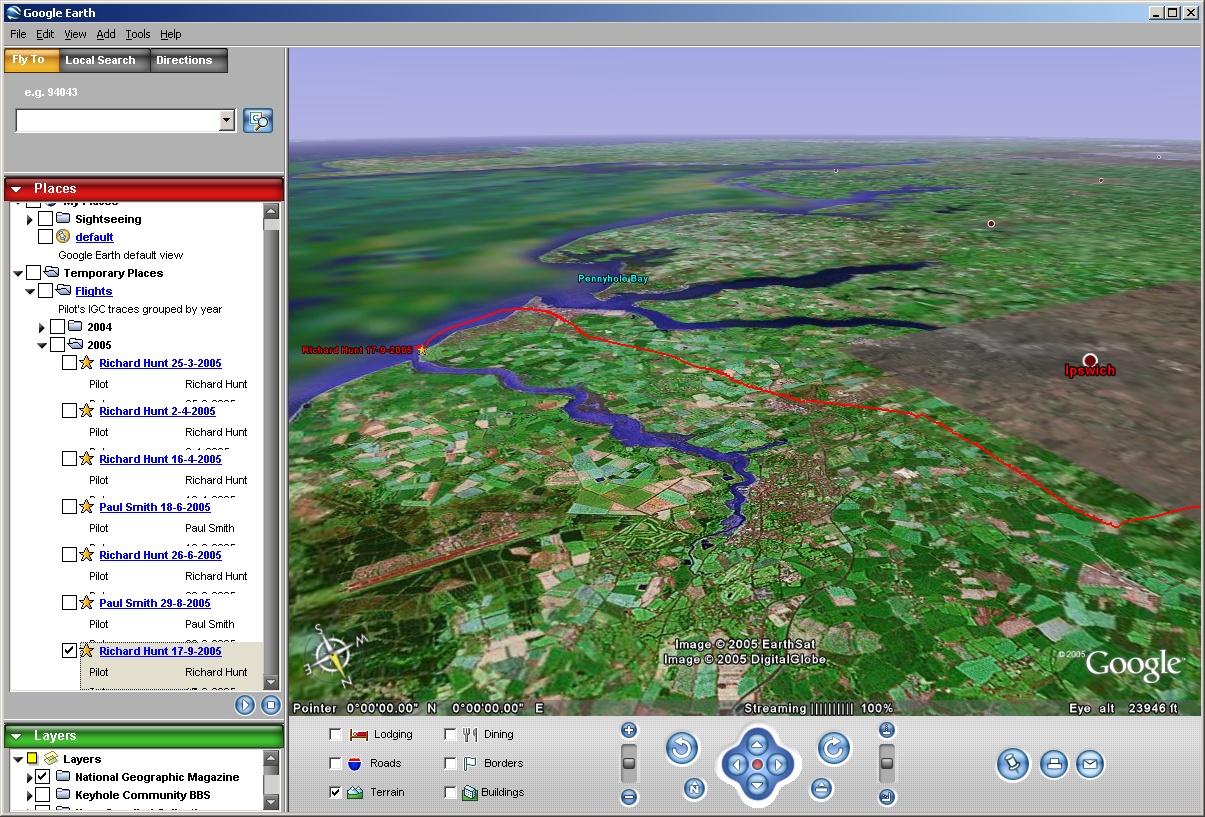This screenshot has width=1205, height=817.
Task: Click the zoom in plus button
Action: tap(629, 731)
